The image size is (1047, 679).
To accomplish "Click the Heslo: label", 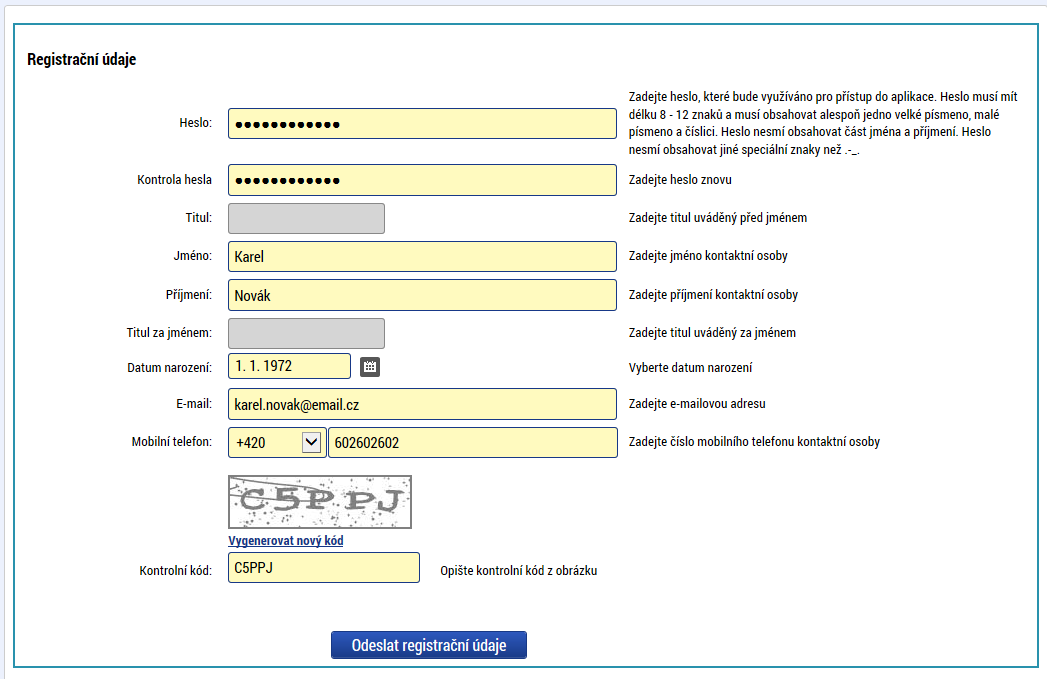I will tap(196, 123).
